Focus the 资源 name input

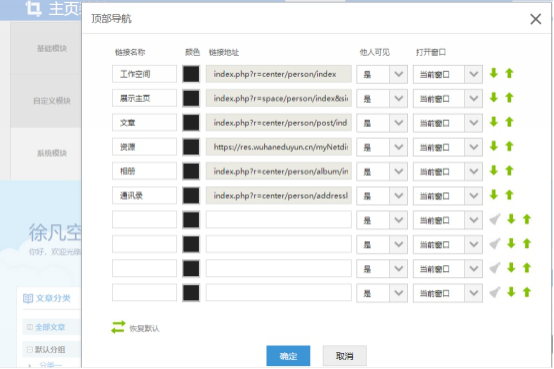(x=144, y=147)
